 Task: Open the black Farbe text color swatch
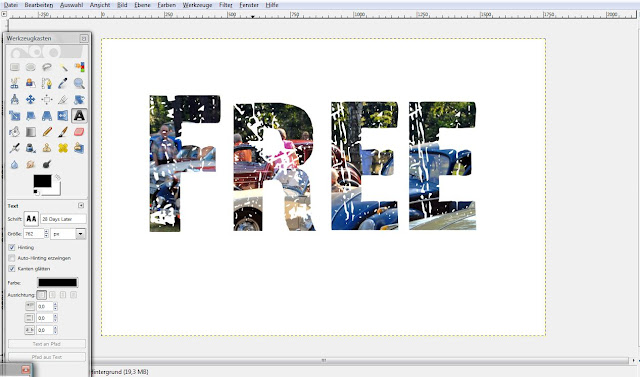coord(58,282)
